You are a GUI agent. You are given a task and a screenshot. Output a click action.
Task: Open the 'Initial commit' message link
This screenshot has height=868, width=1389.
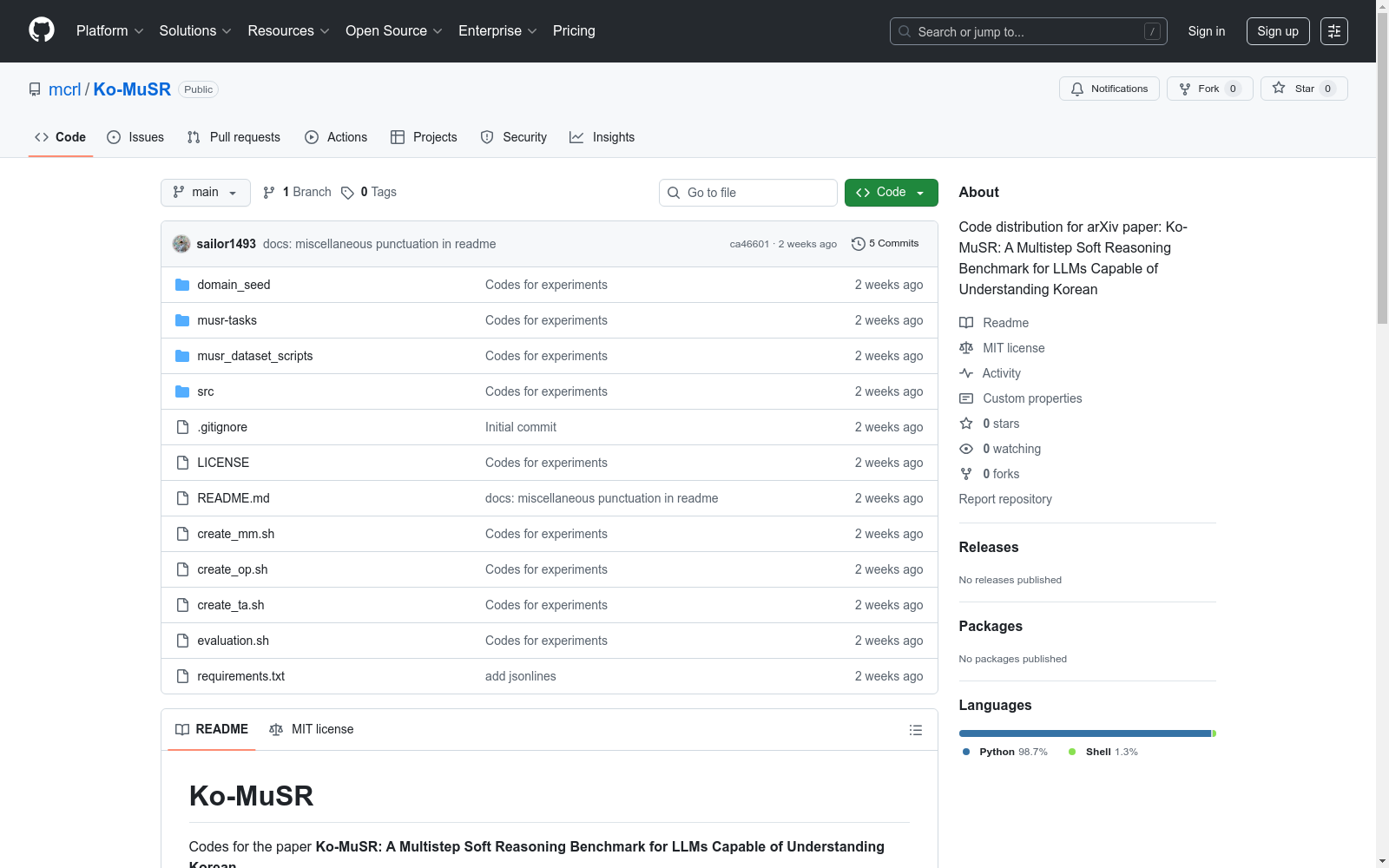[521, 427]
